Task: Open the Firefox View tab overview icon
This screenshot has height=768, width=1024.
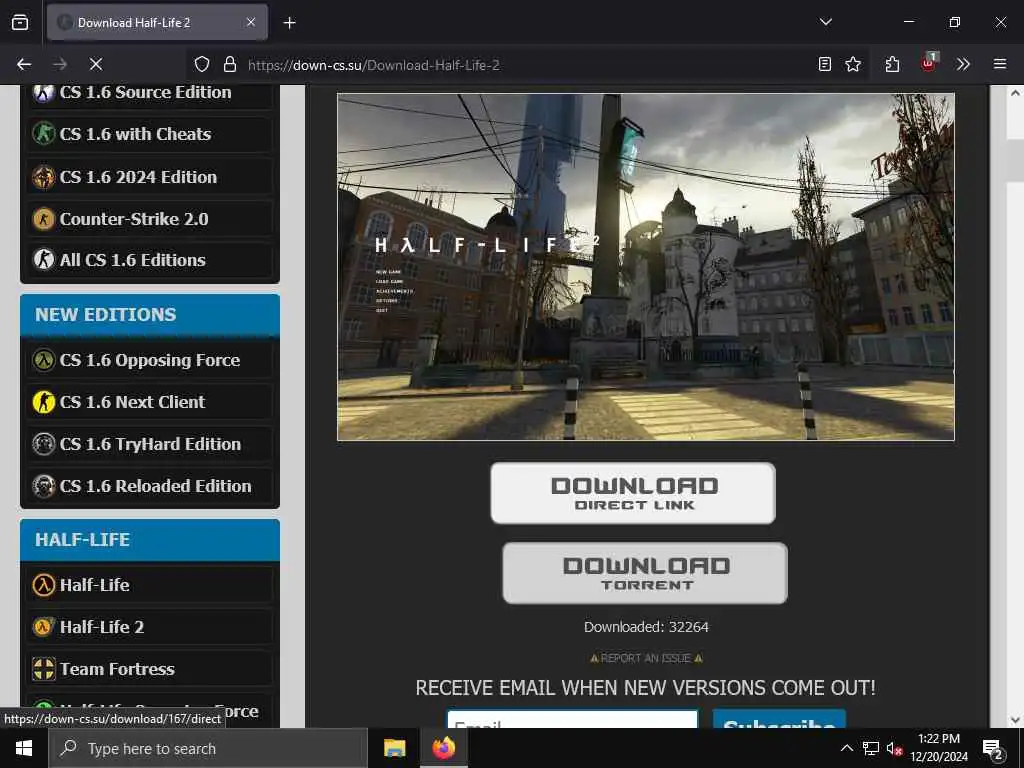Action: pos(20,23)
